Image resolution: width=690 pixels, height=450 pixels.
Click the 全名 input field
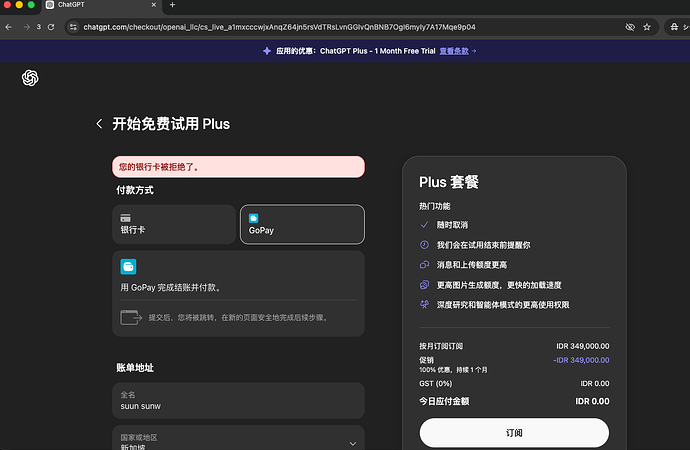point(238,400)
